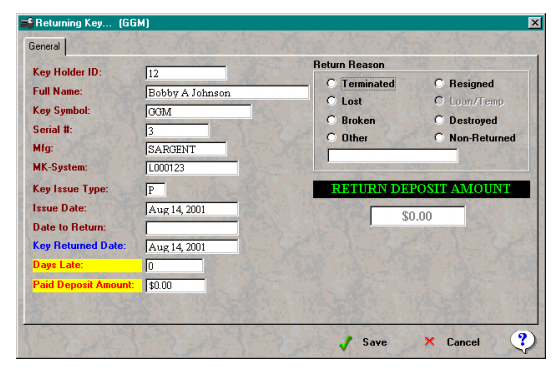
Task: Click the Key Returned Date field
Action: tap(192, 247)
